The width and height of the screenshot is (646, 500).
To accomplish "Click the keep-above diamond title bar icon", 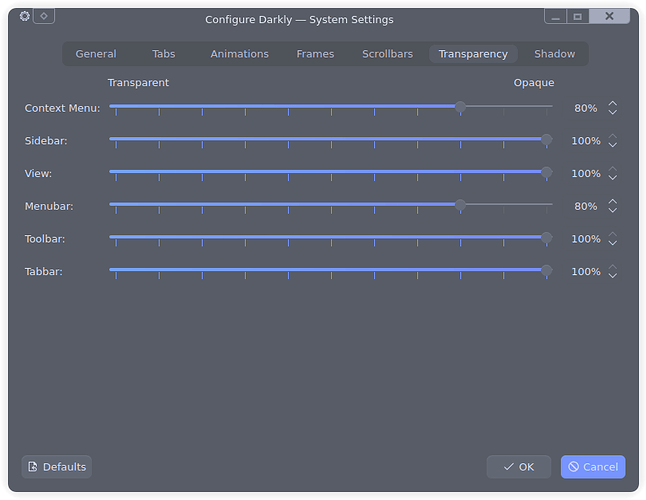I will [44, 16].
